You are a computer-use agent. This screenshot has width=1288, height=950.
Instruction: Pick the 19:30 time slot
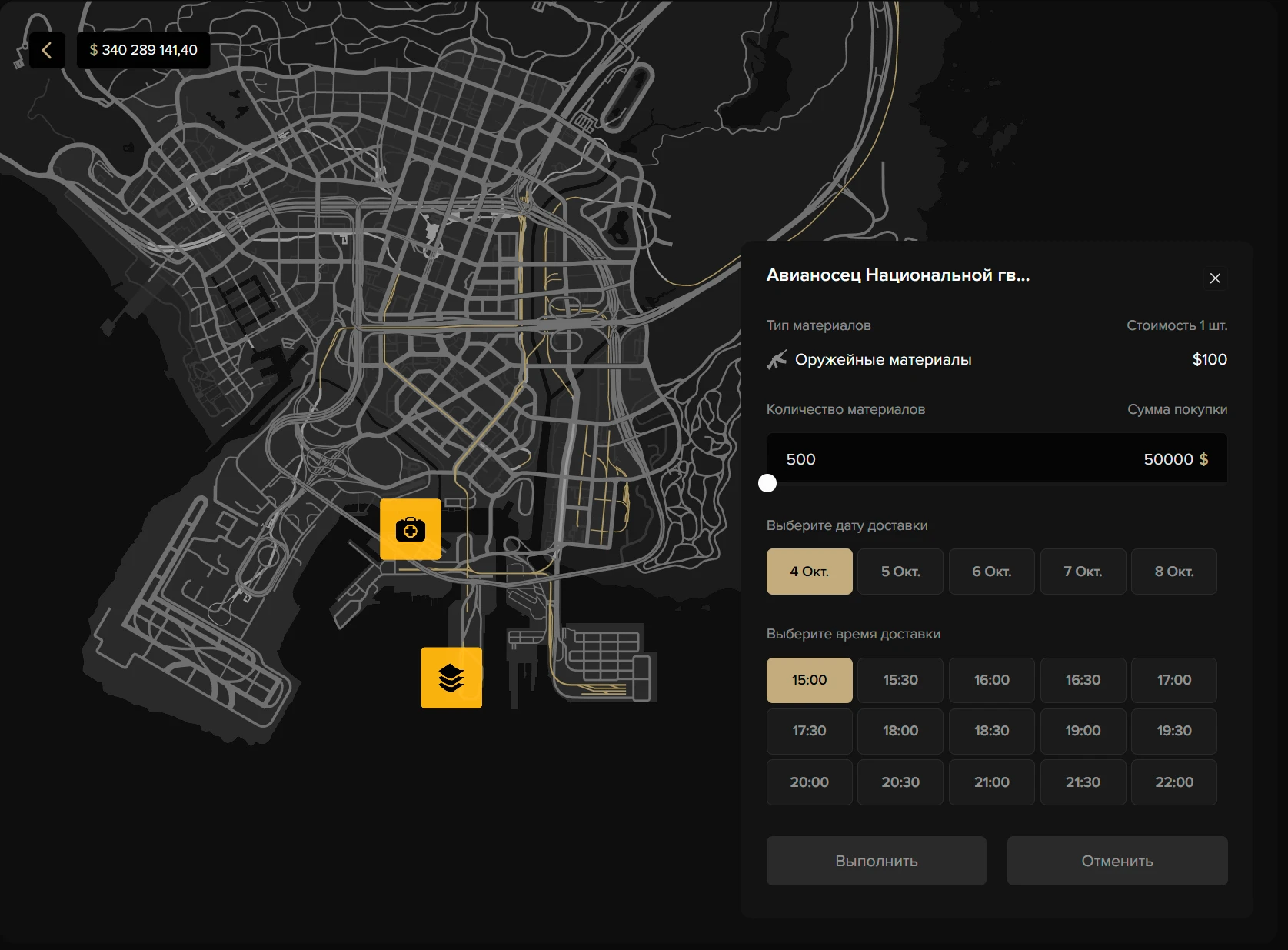pyautogui.click(x=1173, y=731)
